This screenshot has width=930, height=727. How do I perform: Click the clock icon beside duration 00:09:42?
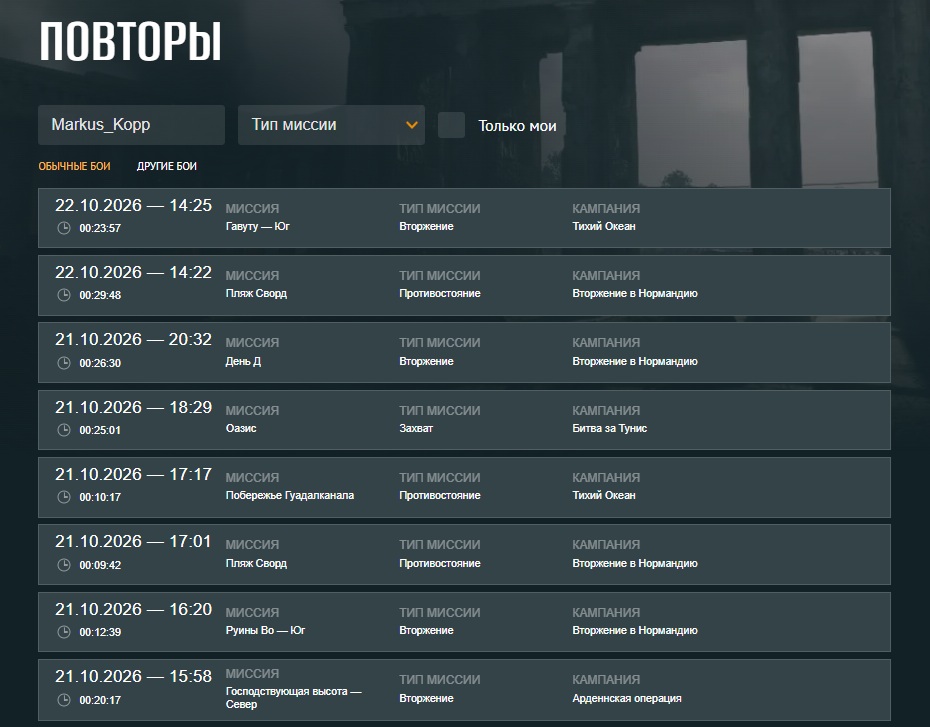click(63, 565)
